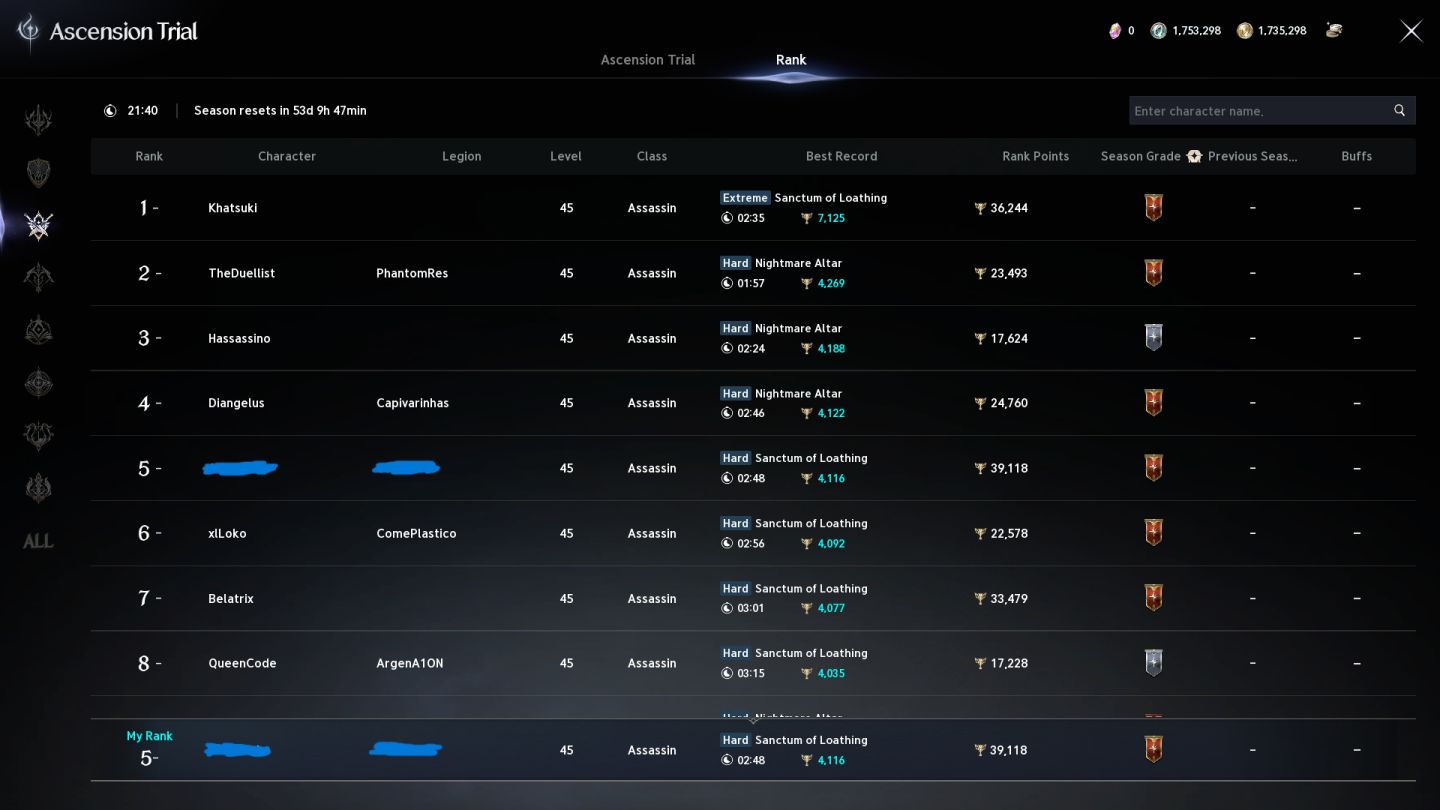Click the Level column header
This screenshot has width=1440, height=810.
point(566,156)
